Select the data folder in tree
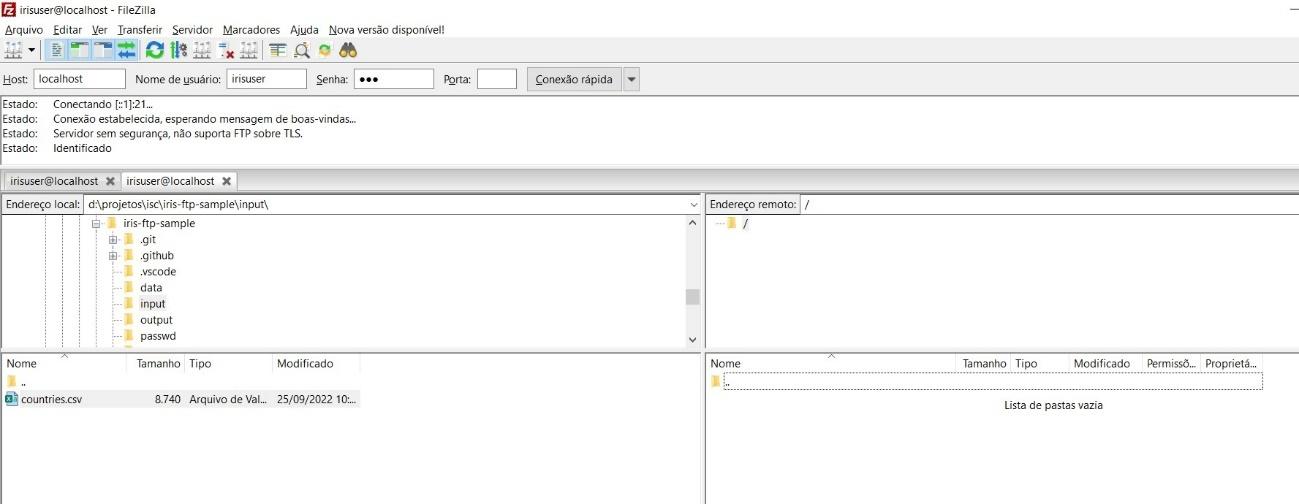This screenshot has width=1299, height=504. [151, 288]
